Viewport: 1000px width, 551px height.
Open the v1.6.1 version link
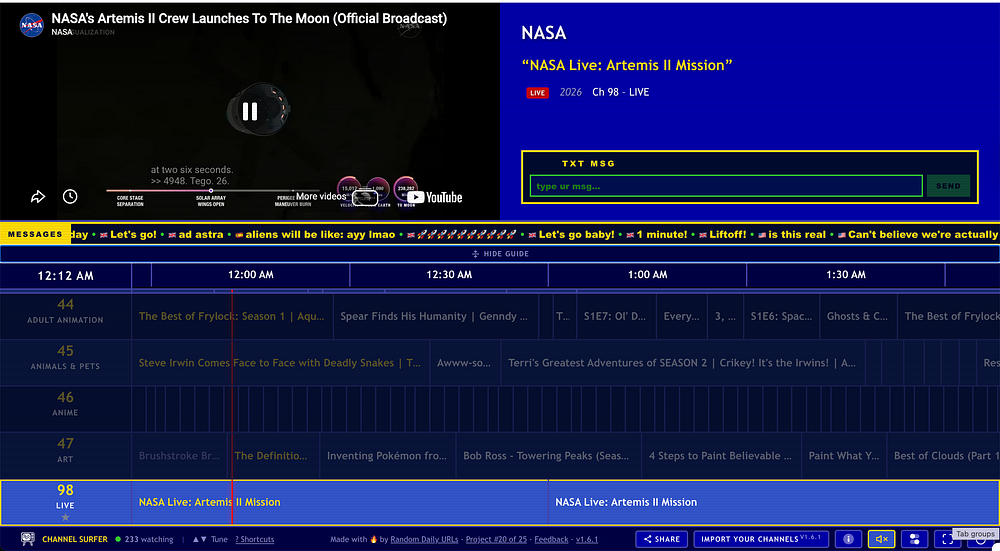[587, 540]
